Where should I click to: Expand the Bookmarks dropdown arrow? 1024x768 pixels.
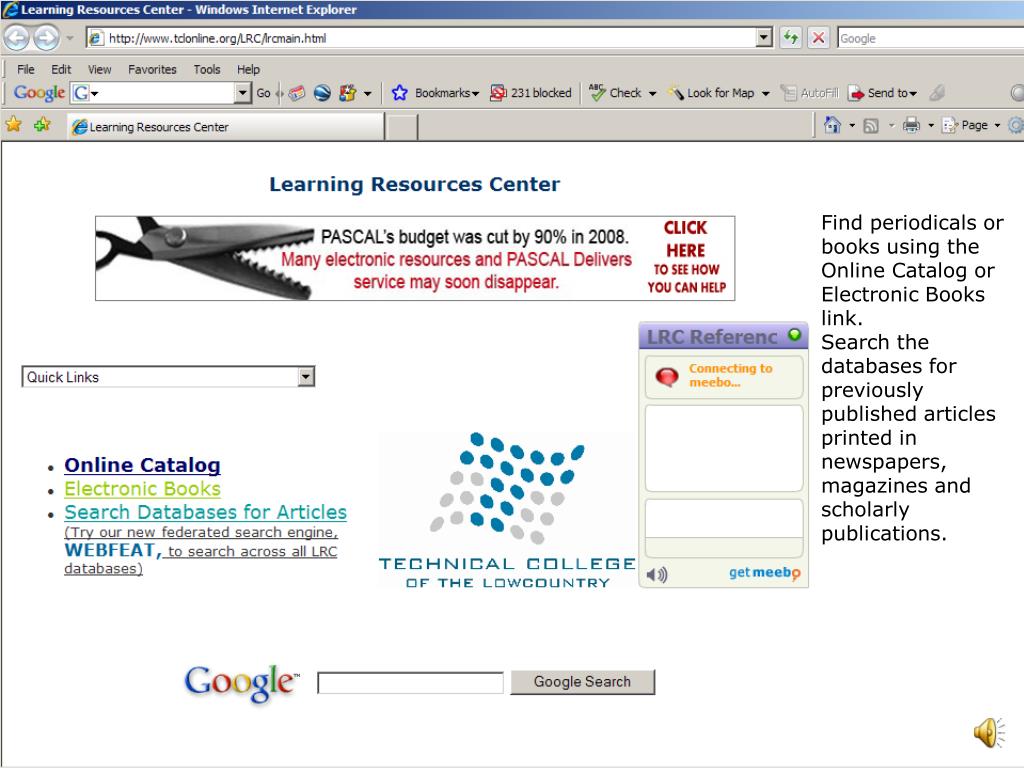pyautogui.click(x=475, y=94)
